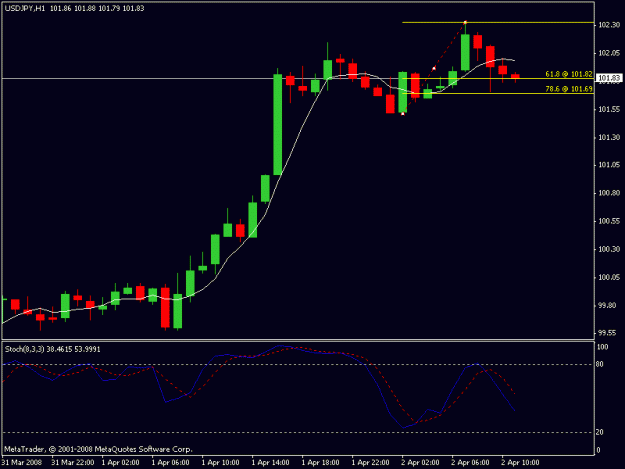Click the '2 Apr 06:00' time label
The width and height of the screenshot is (625, 469).
pos(470,463)
